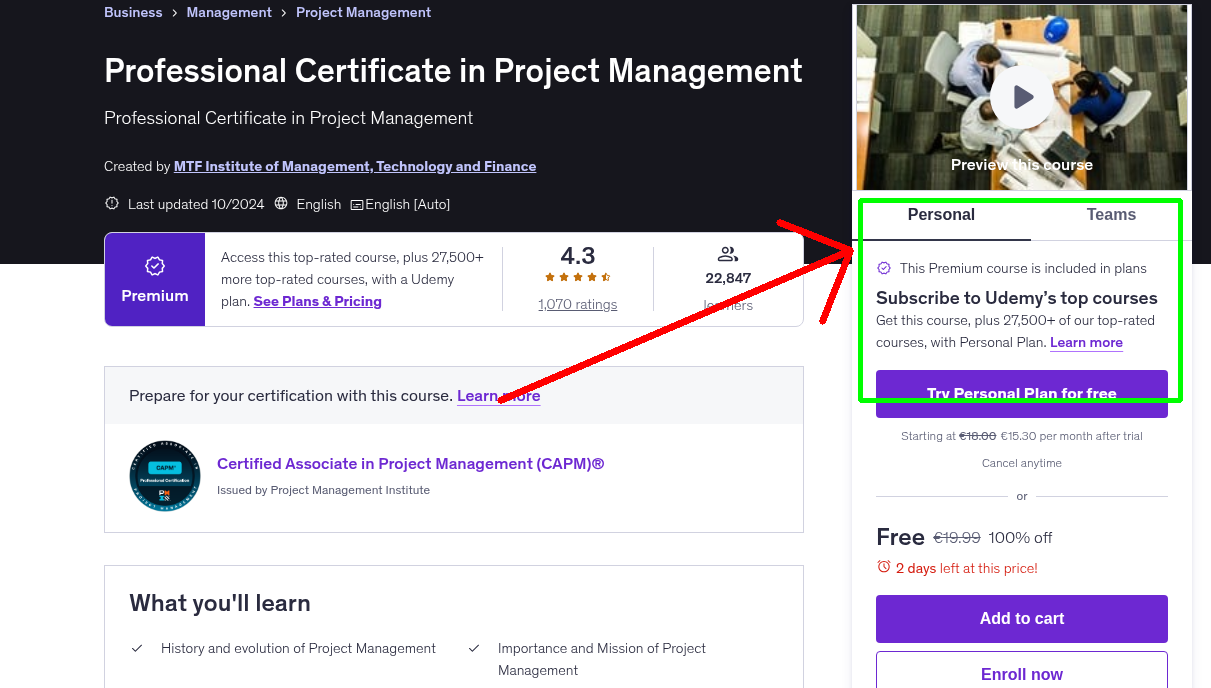Click the Premium badge checkmark icon
The height and width of the screenshot is (688, 1211).
coord(155,266)
